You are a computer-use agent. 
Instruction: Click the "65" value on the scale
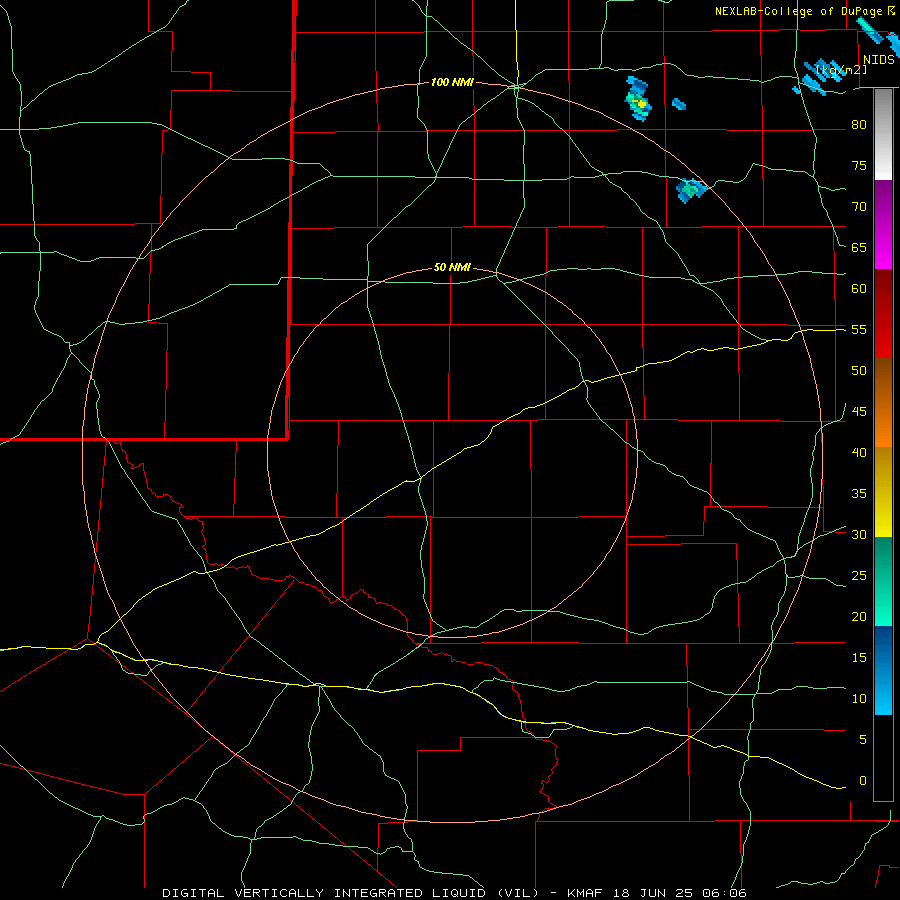(859, 247)
